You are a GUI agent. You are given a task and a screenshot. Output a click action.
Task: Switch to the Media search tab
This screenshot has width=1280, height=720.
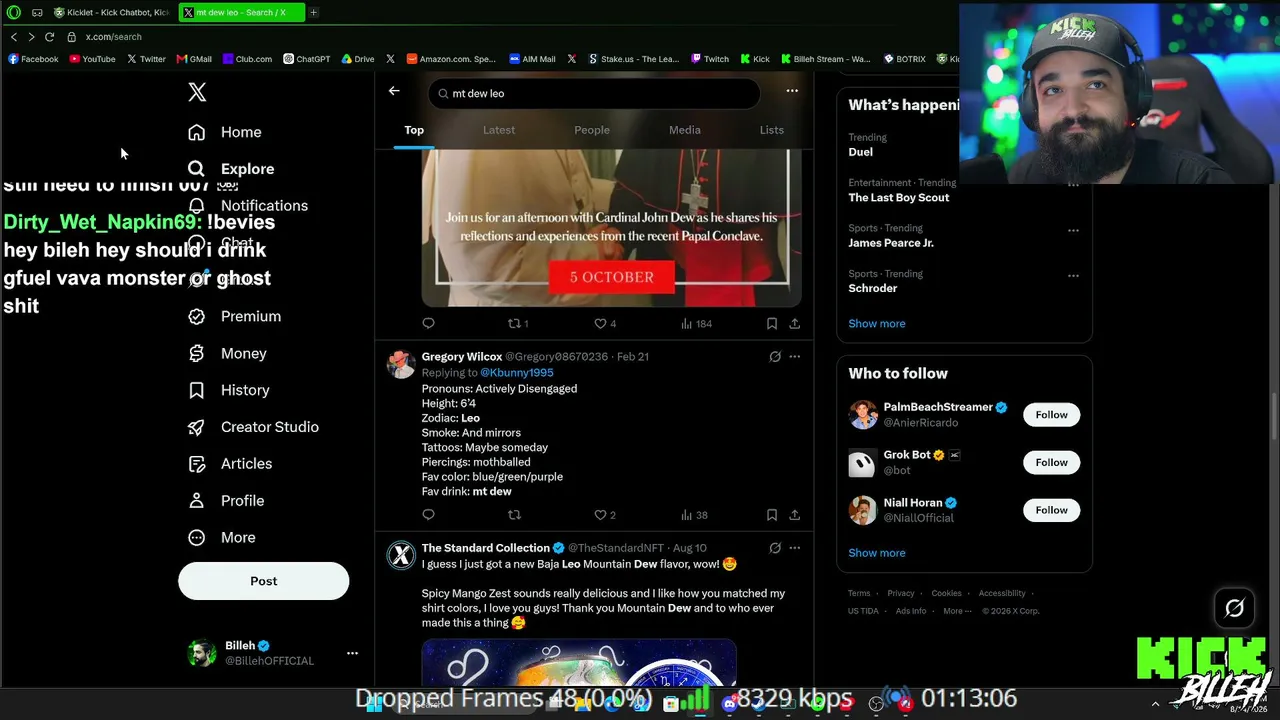(x=685, y=130)
